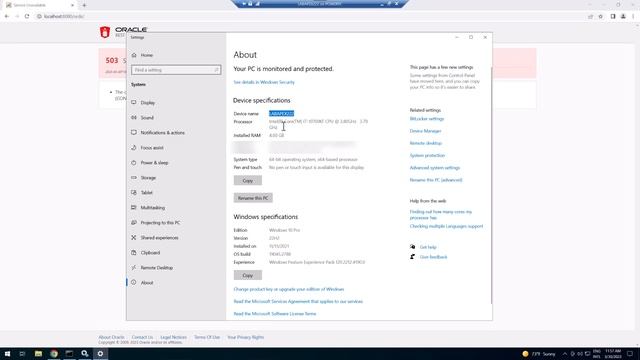Click browser Back arrow button

click(7, 16)
